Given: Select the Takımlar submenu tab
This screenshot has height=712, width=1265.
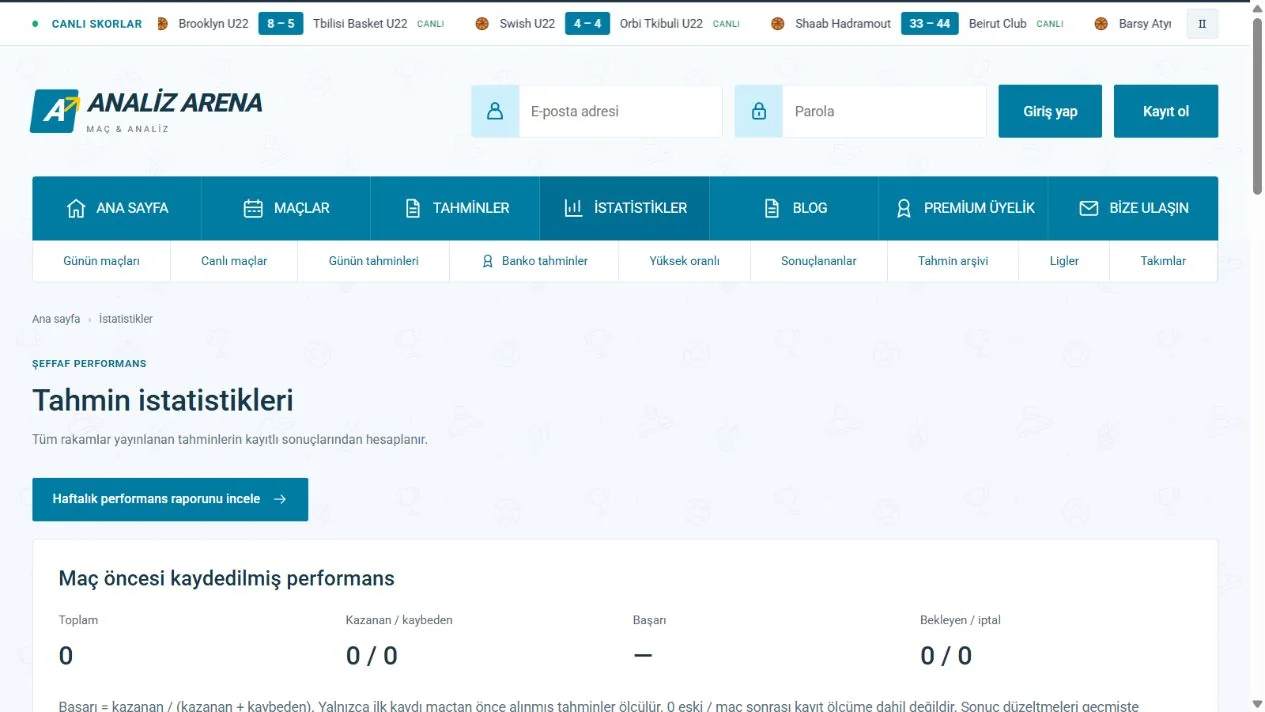Looking at the screenshot, I should [x=1163, y=261].
